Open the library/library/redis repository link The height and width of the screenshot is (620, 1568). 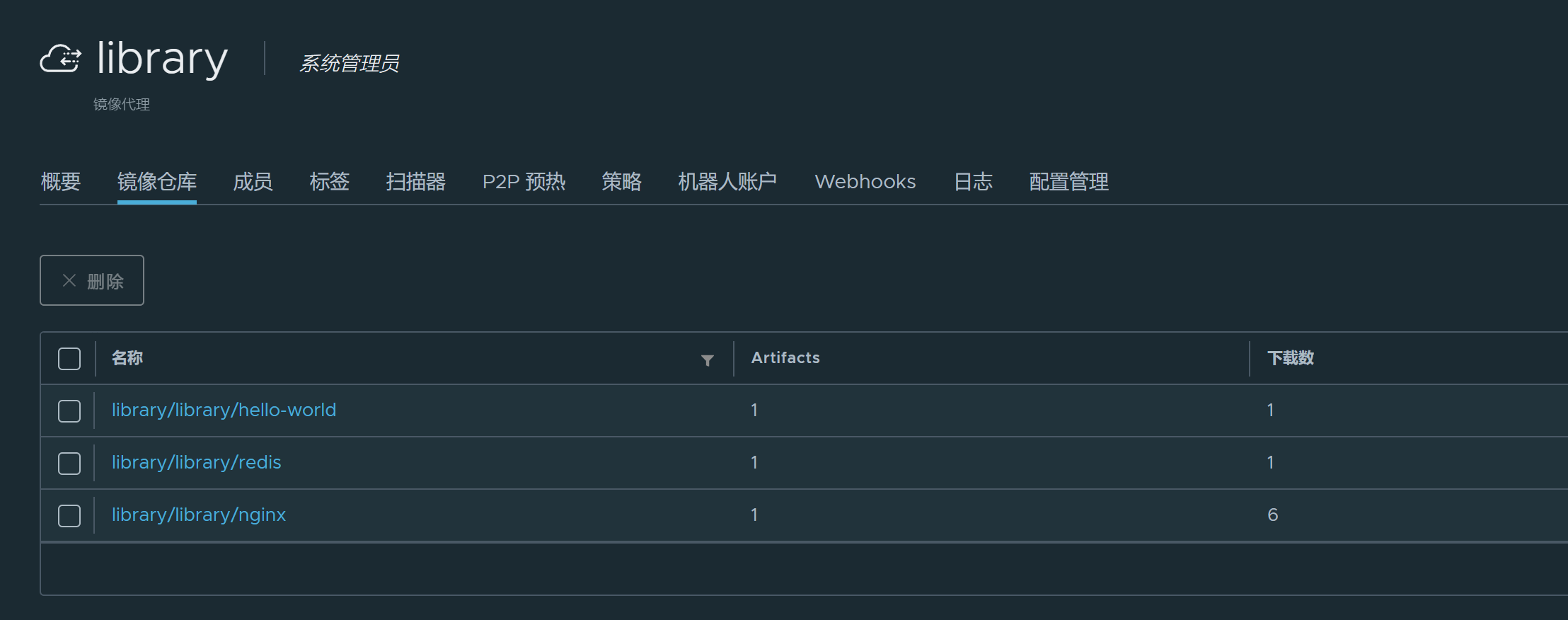[x=196, y=463]
